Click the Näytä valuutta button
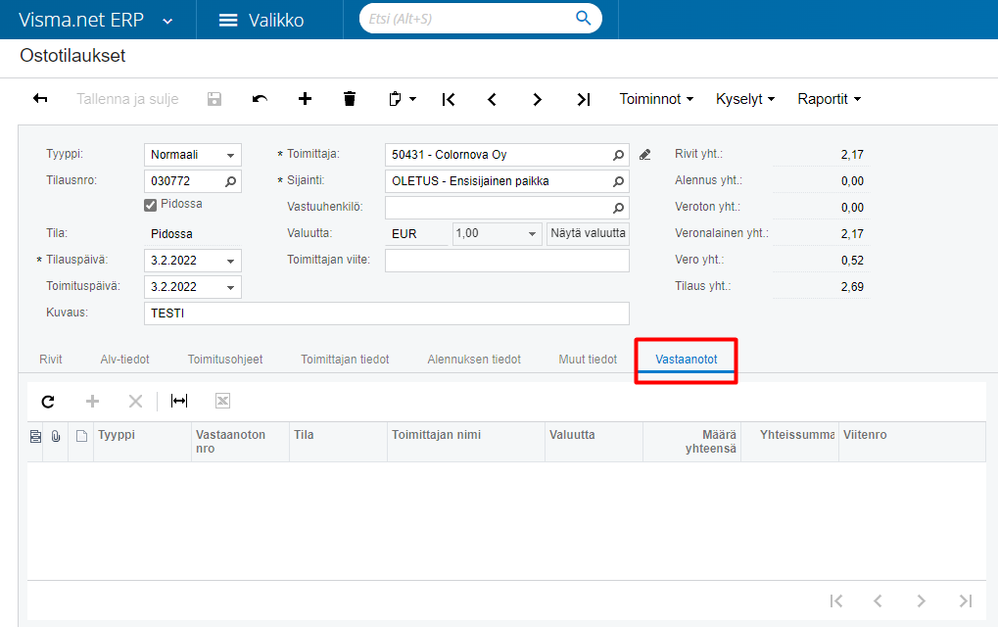The width and height of the screenshot is (998, 627). (588, 234)
